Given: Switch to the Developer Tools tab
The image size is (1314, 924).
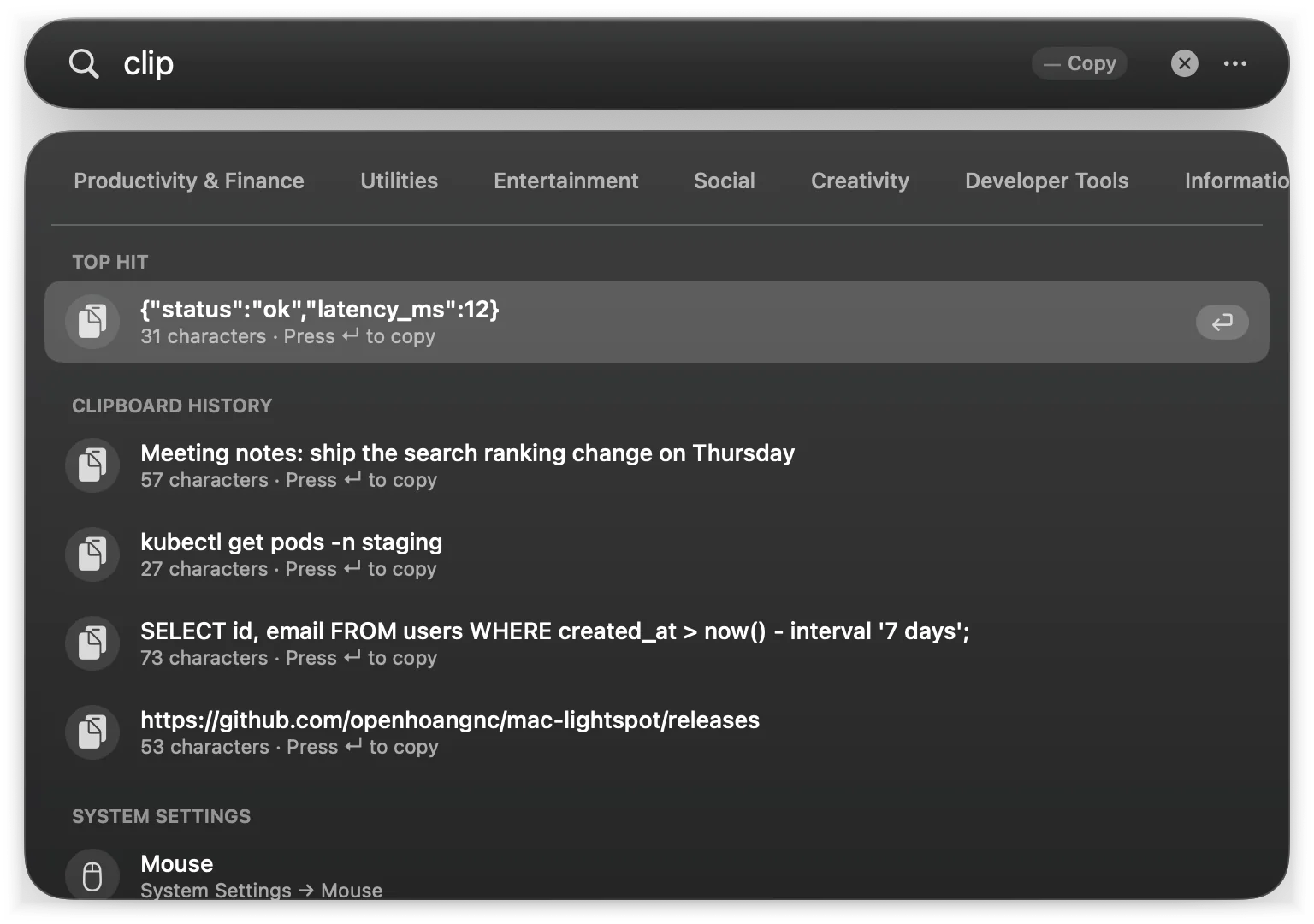Looking at the screenshot, I should pos(1047,181).
